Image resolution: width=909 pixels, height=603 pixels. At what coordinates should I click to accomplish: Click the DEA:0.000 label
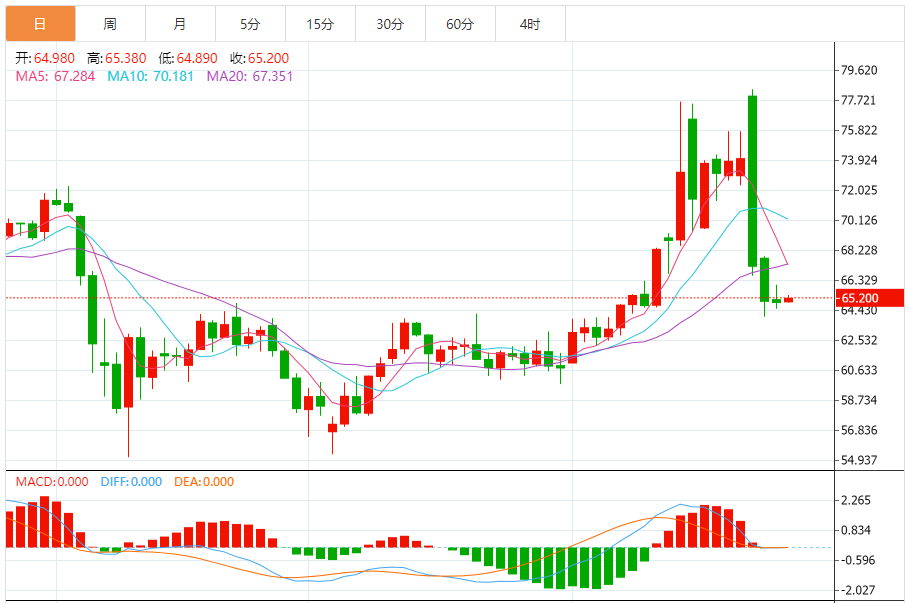pyautogui.click(x=204, y=482)
